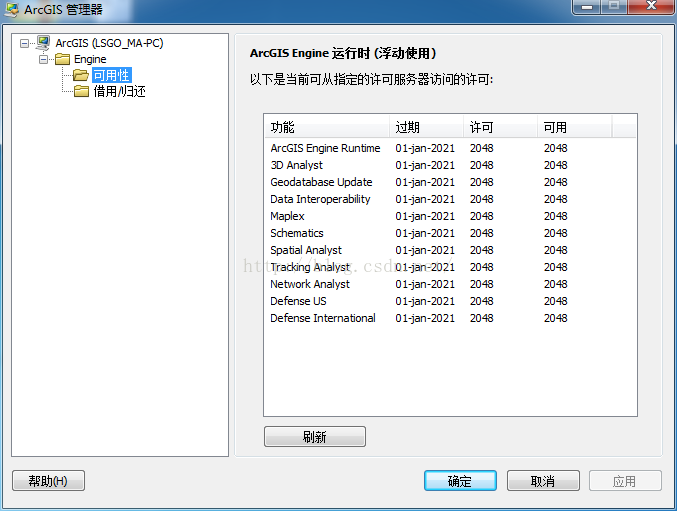Screen dimensions: 677x511
Task: Sort by the 功能 column header
Action: pyautogui.click(x=326, y=127)
